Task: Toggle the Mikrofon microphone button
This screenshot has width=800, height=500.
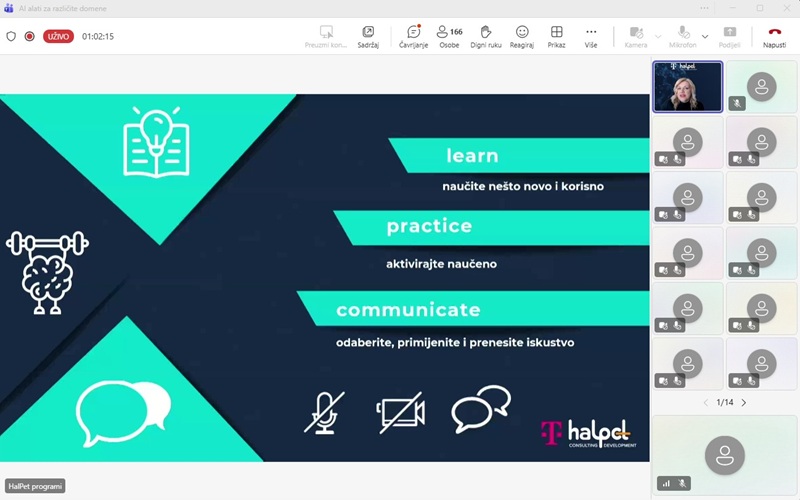Action: 683,36
